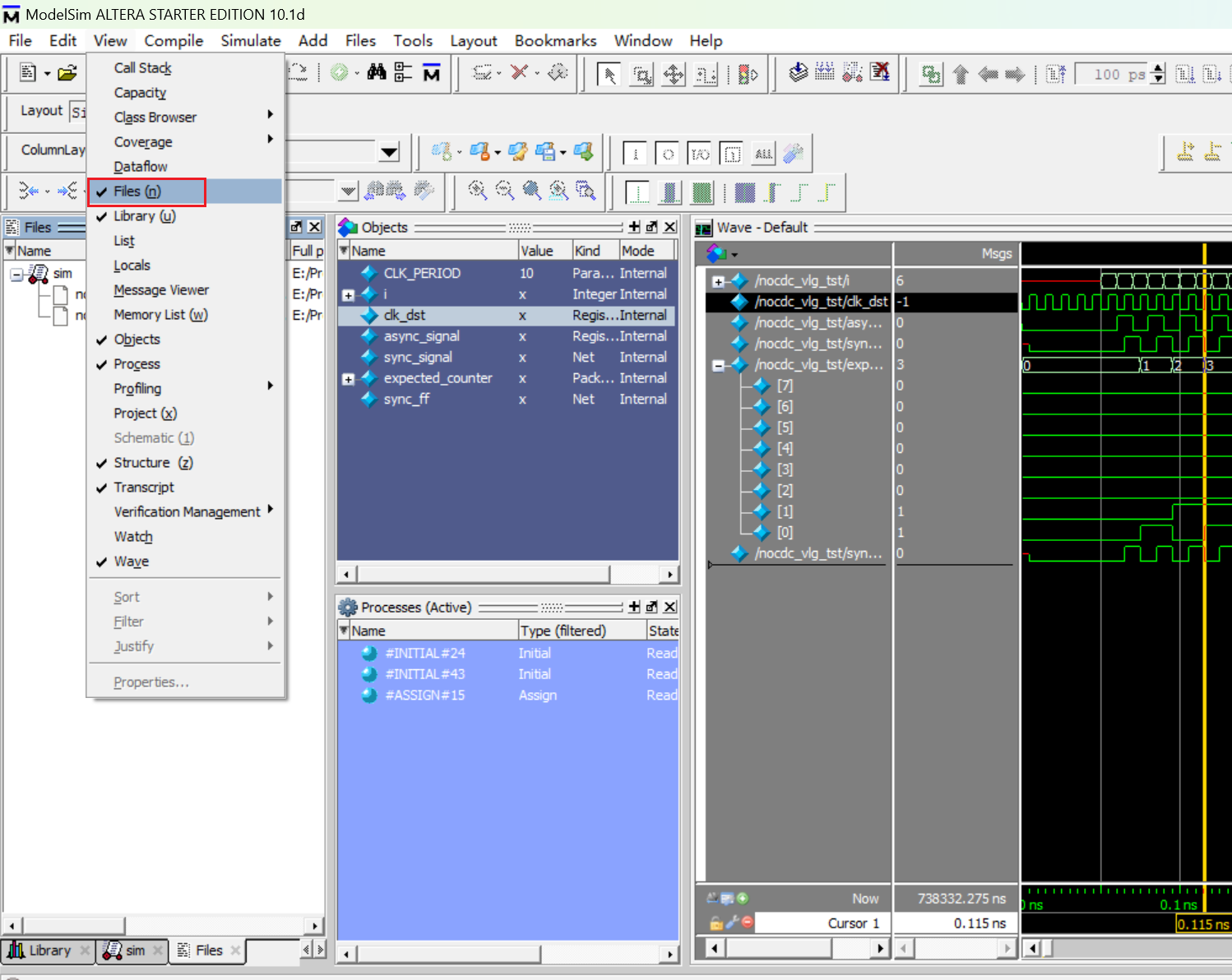Click the Objects panel horizontal scrollbar

508,574
